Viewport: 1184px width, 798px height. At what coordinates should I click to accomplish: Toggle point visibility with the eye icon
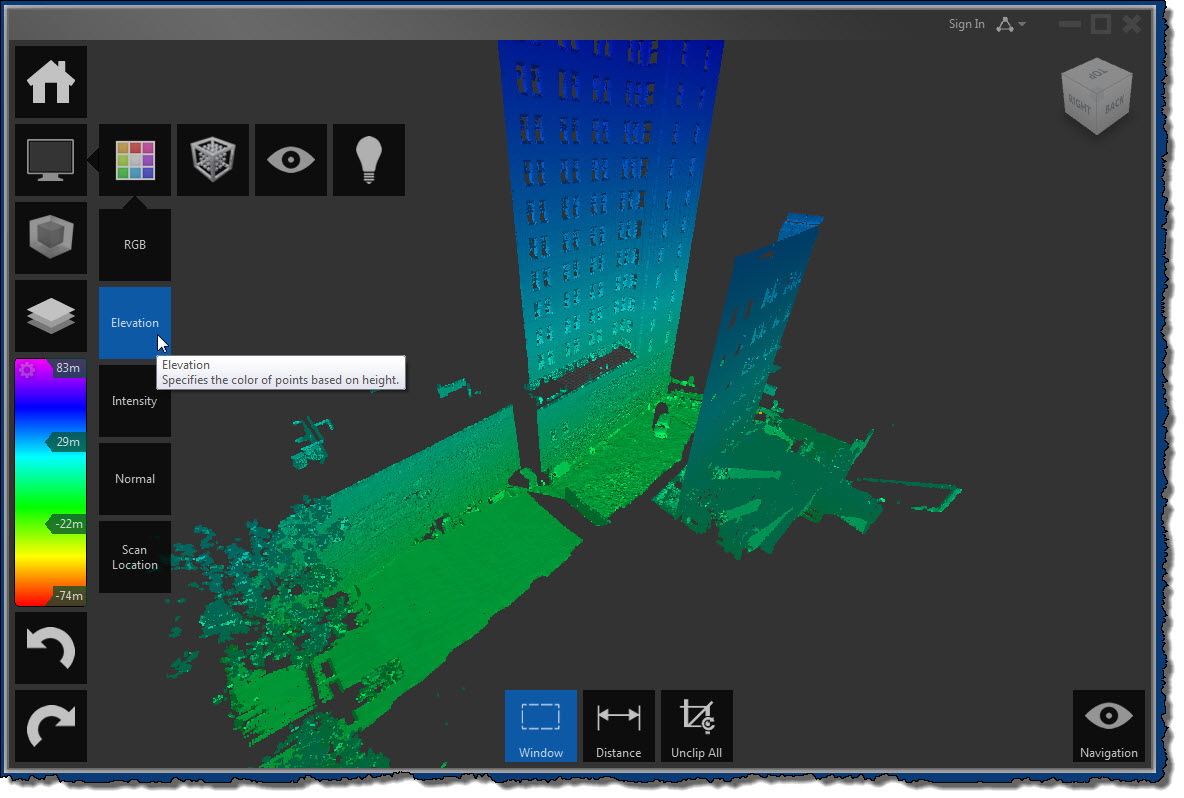[x=290, y=159]
